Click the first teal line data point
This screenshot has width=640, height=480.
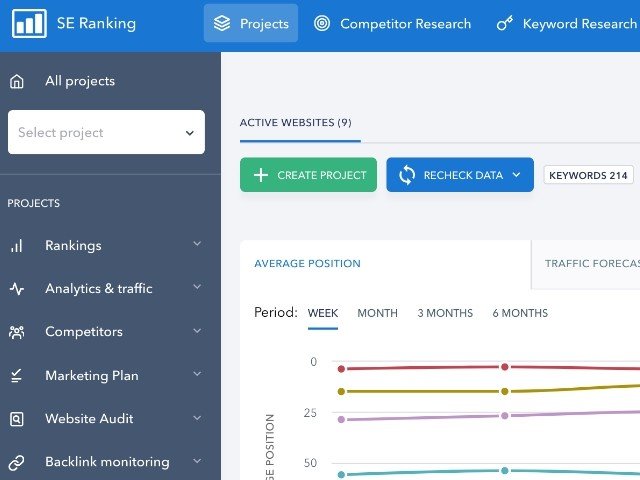click(341, 475)
